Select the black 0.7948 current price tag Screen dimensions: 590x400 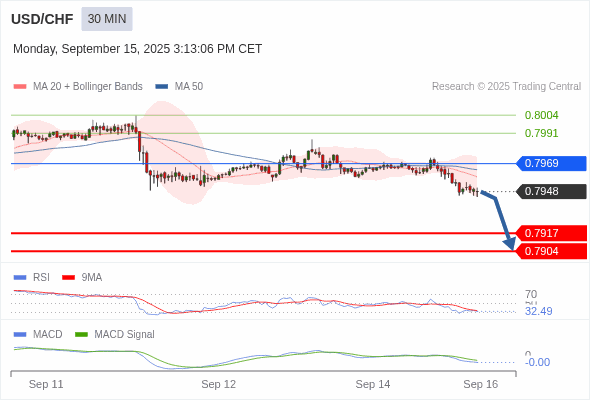(551, 191)
